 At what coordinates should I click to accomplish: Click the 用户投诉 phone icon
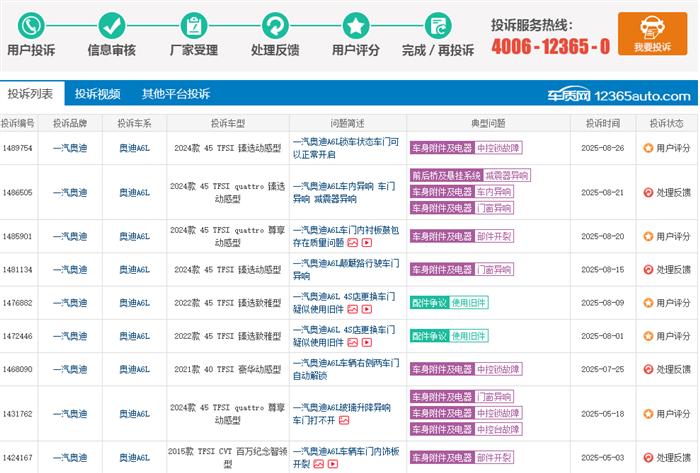point(30,25)
